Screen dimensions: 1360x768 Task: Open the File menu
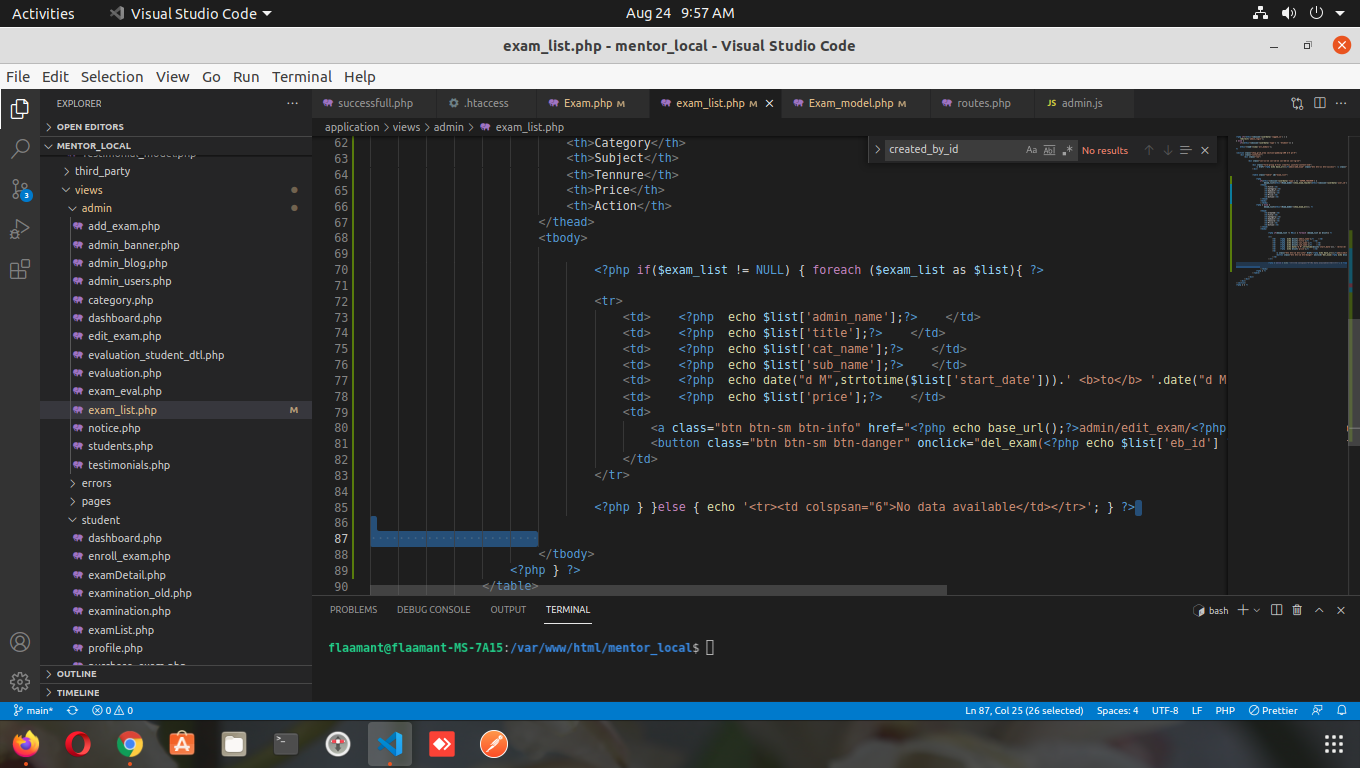18,77
